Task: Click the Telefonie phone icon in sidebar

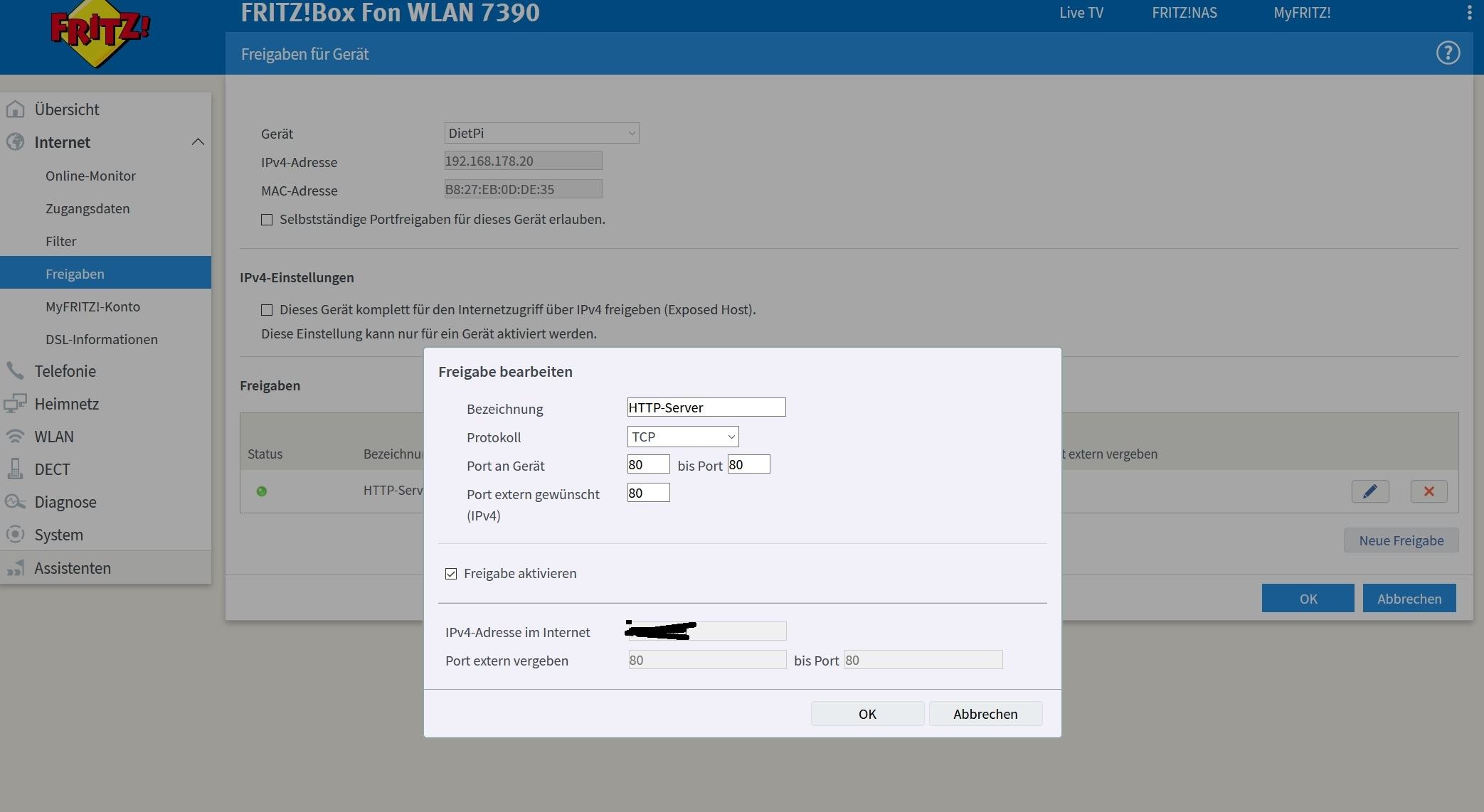Action: pyautogui.click(x=15, y=371)
